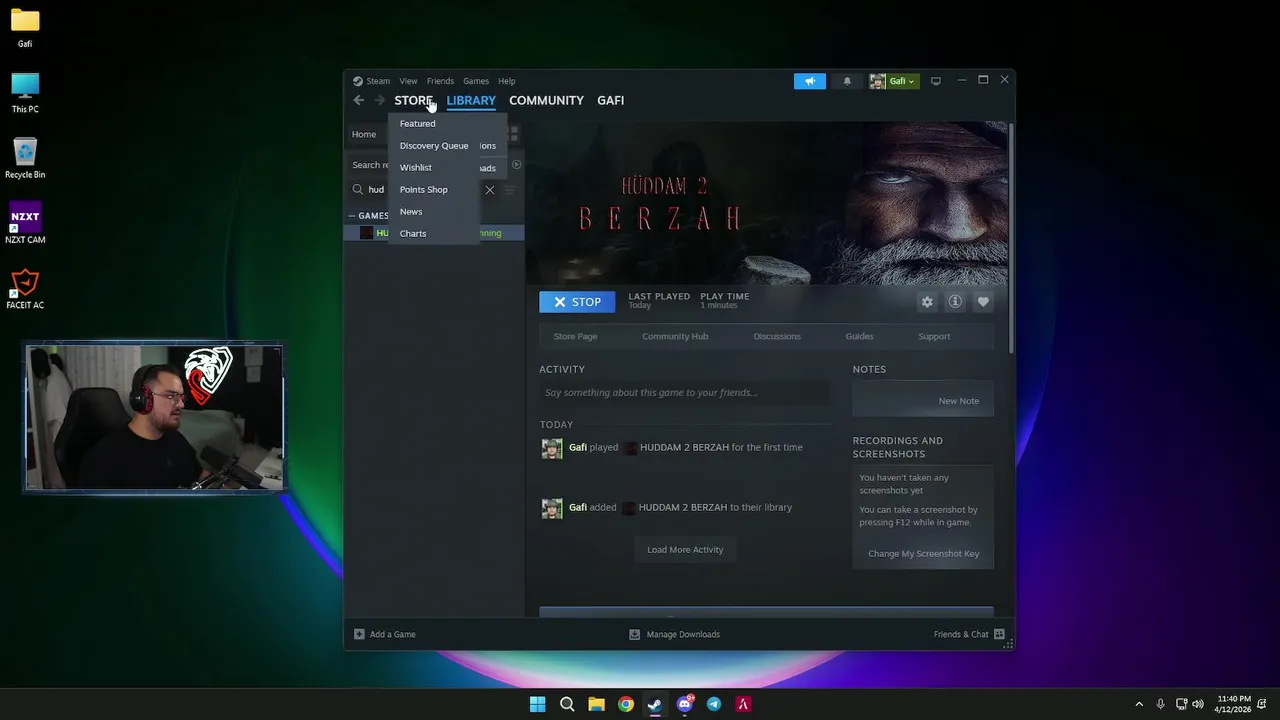Toggle ready-to-play filter icon
1280x720 pixels.
517,165
